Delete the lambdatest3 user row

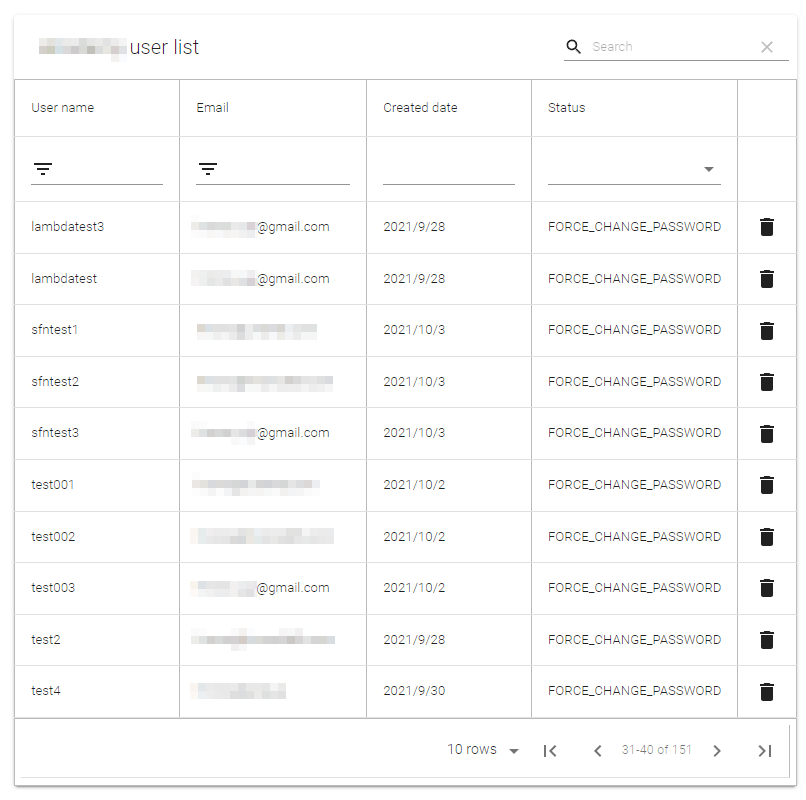(767, 227)
